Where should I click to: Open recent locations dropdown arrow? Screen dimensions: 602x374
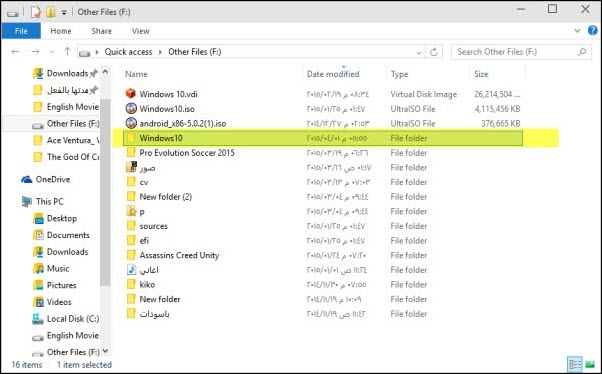(52, 52)
